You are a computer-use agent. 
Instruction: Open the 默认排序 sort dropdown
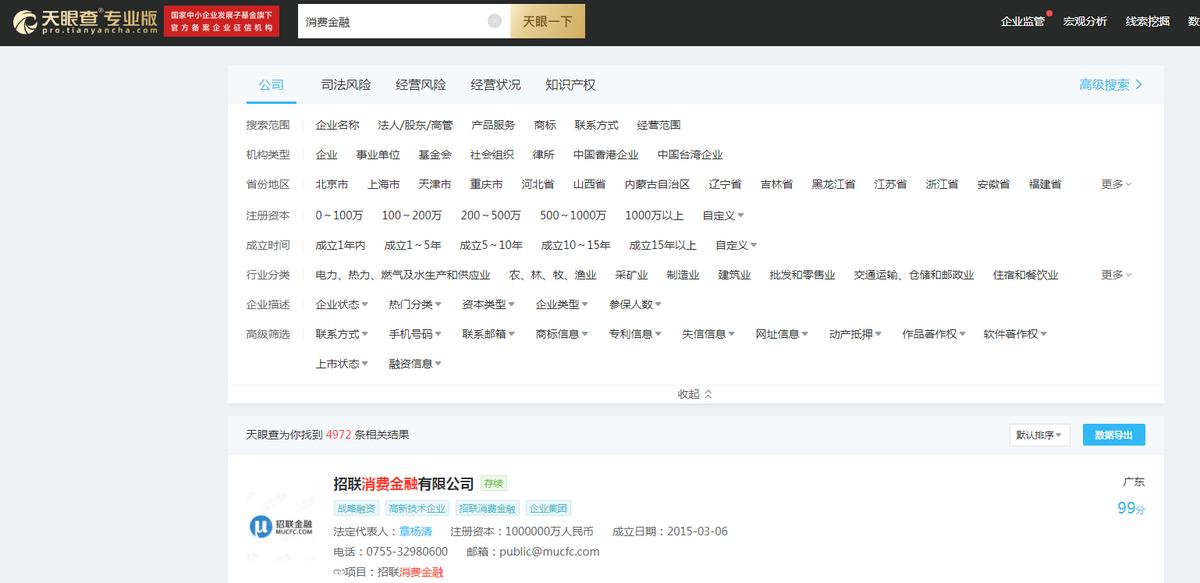tap(1038, 434)
